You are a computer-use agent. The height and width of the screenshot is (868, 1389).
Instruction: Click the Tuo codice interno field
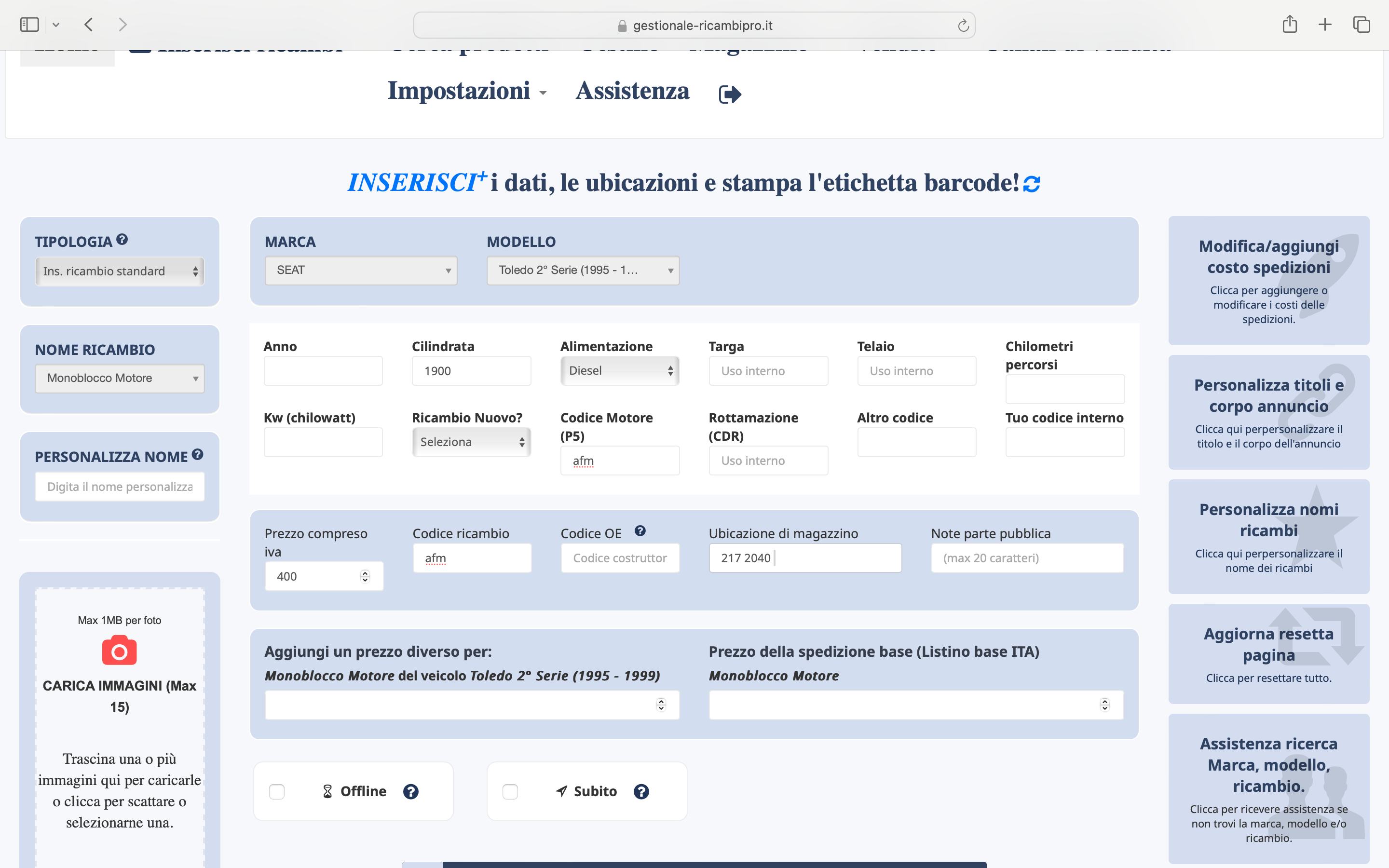1065,442
